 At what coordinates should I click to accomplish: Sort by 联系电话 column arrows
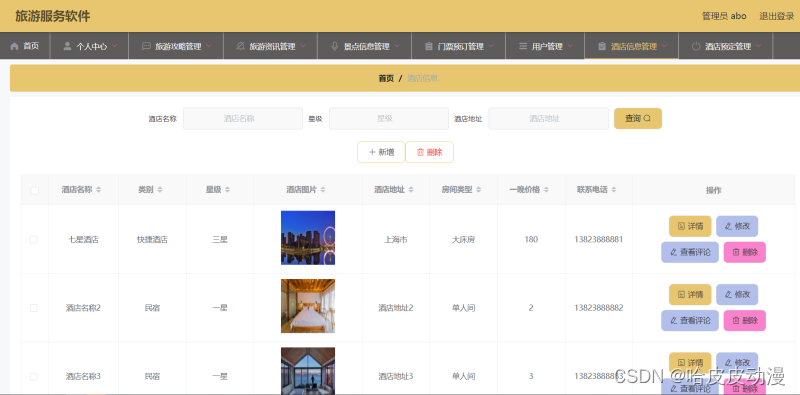click(x=614, y=190)
